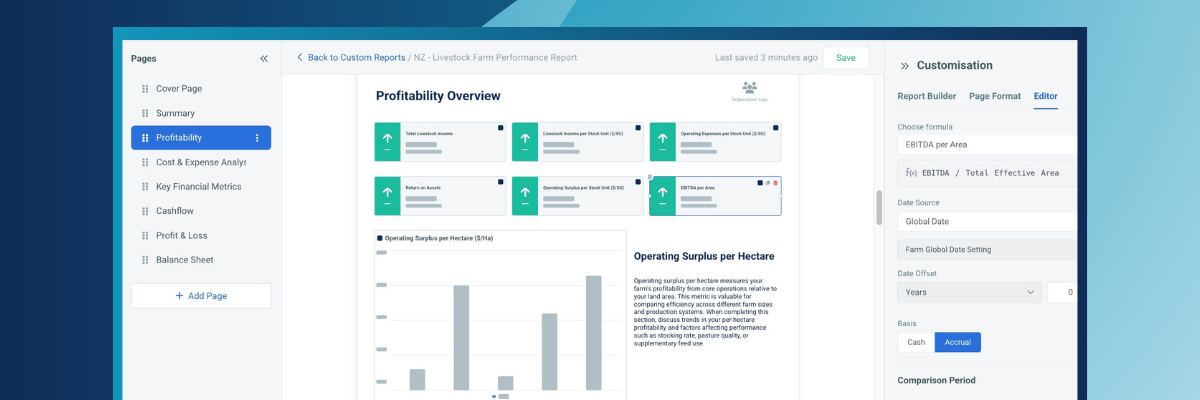
Task: Click the dark blue color swatch on Return on Assets card
Action: 500,182
